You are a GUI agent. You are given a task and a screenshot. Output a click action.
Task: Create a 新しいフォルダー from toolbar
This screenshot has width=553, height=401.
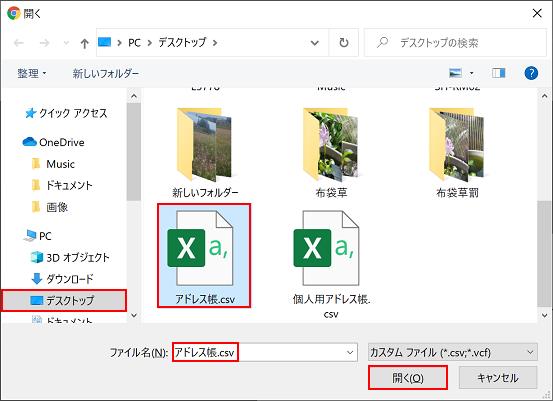[105, 73]
